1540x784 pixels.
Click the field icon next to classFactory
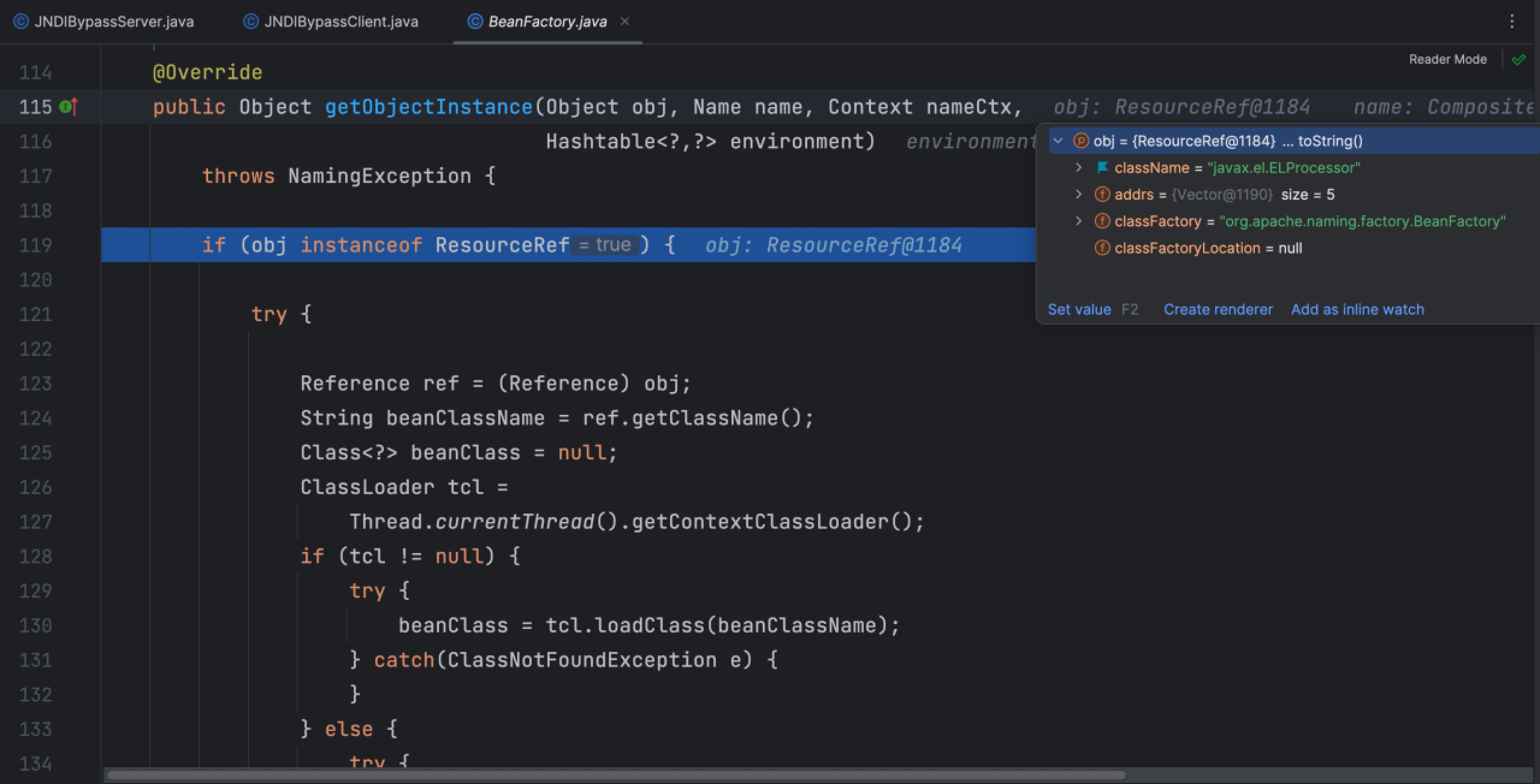1102,221
